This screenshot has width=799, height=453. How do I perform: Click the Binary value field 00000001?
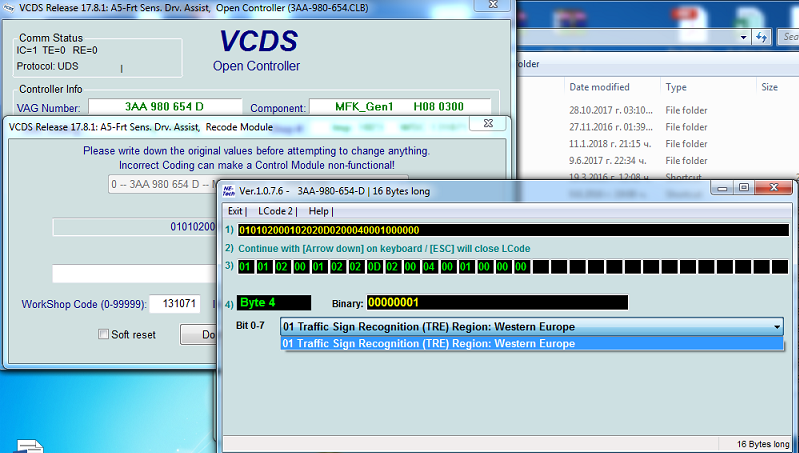497,302
